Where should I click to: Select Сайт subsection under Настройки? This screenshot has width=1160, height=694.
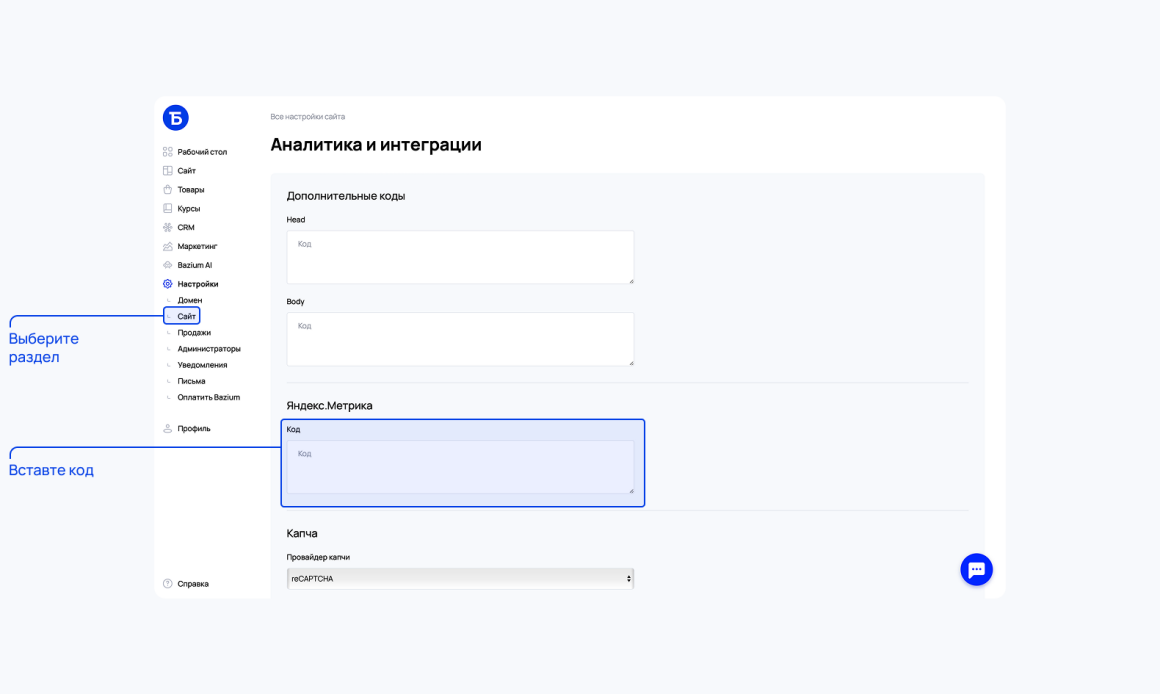pyautogui.click(x=186, y=317)
